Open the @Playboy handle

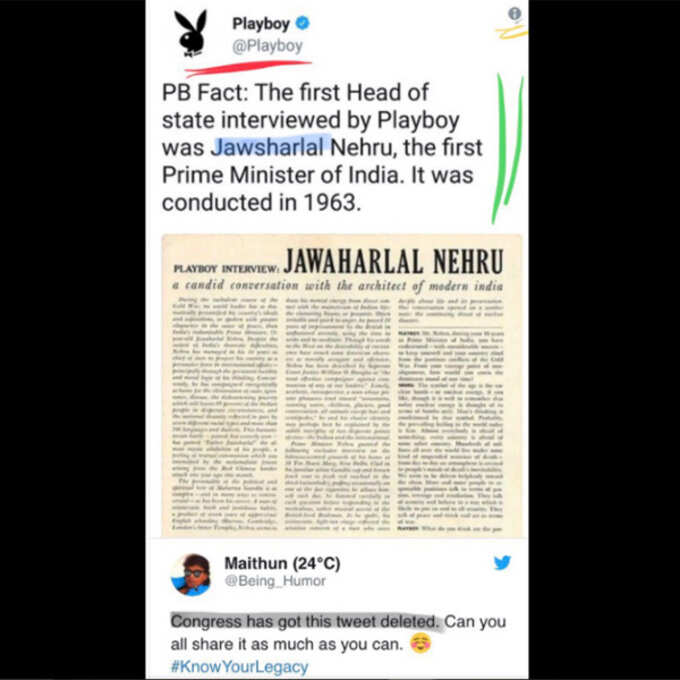(267, 46)
